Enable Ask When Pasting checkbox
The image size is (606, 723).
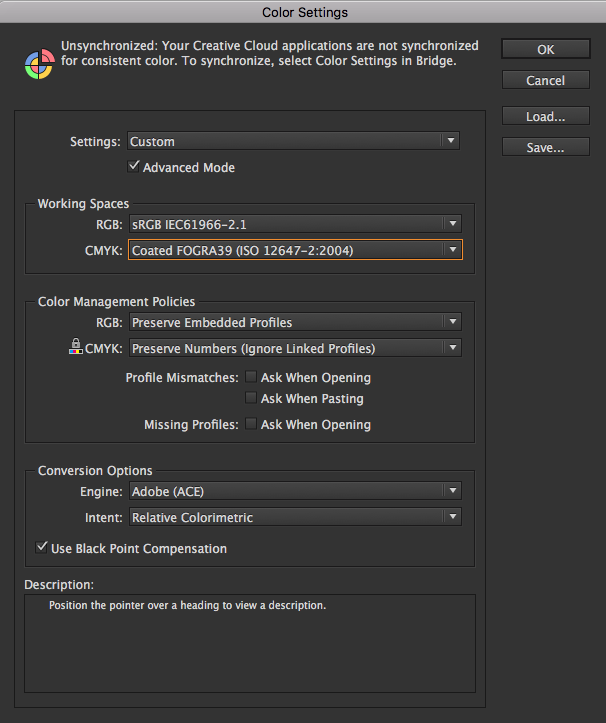[251, 397]
